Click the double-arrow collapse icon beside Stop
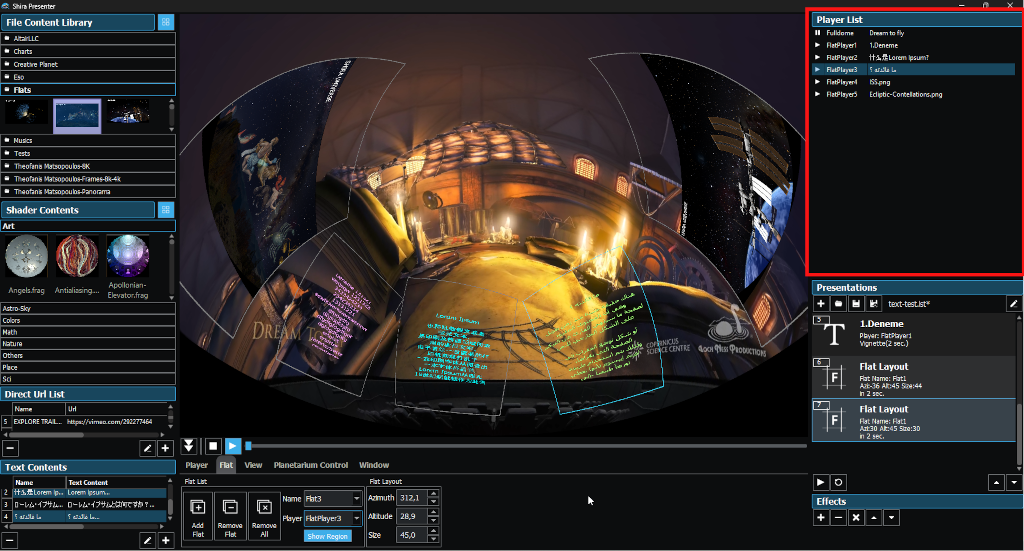1024x551 pixels. pos(189,446)
